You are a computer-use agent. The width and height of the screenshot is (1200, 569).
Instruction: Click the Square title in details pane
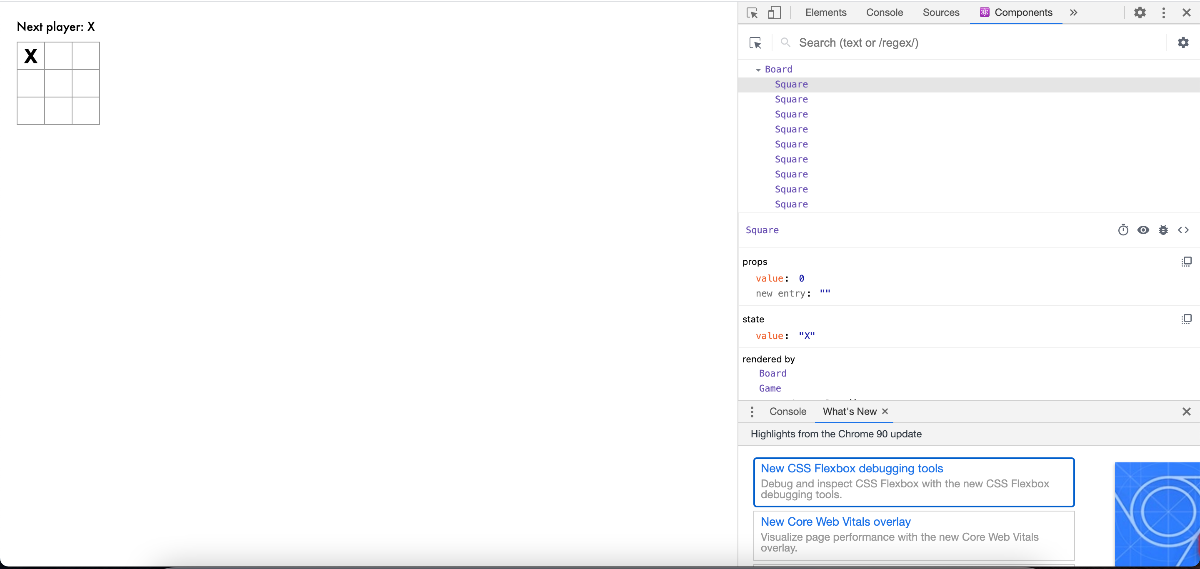(x=762, y=230)
